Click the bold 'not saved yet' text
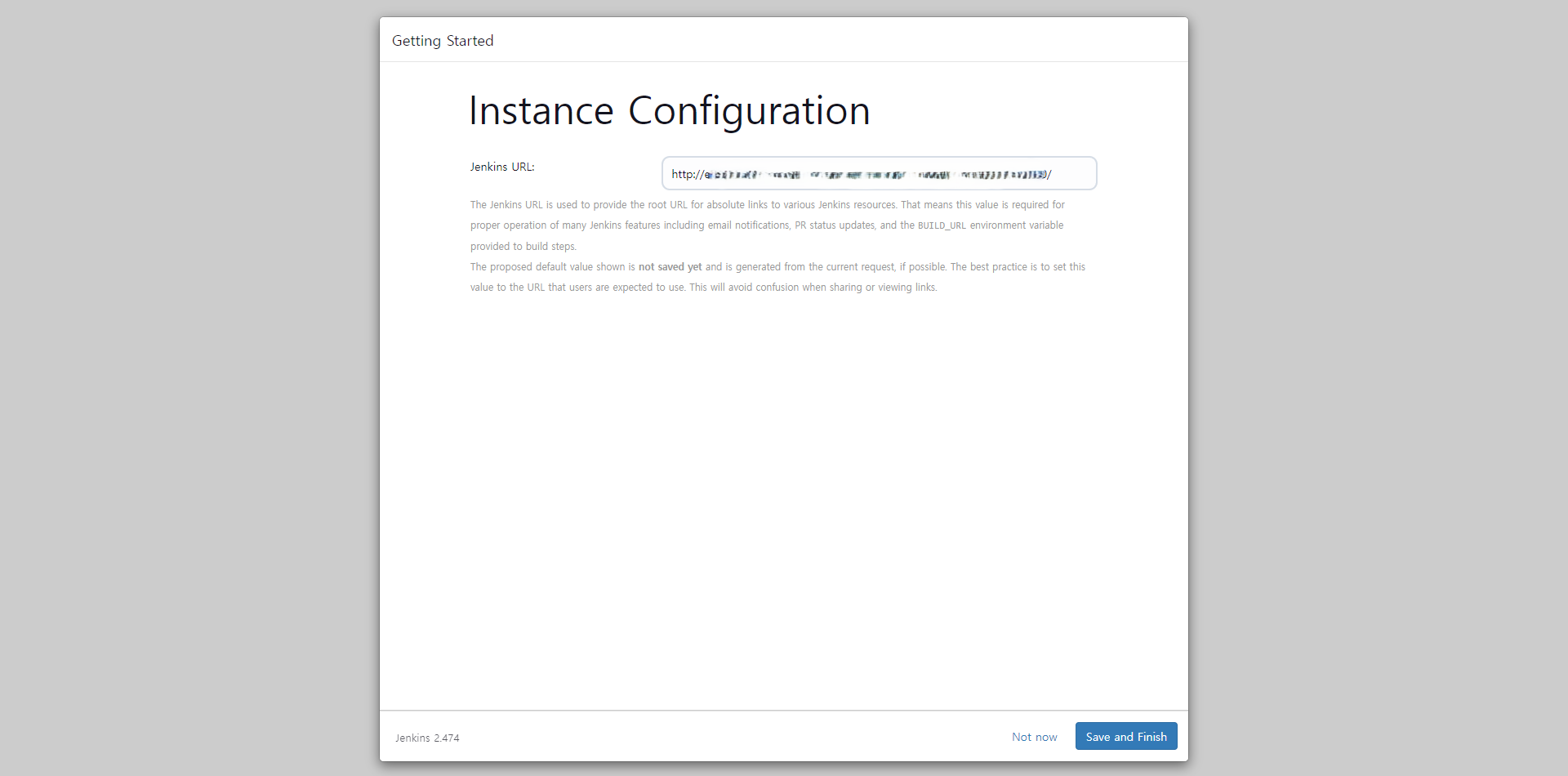Viewport: 1568px width, 776px height. click(670, 267)
